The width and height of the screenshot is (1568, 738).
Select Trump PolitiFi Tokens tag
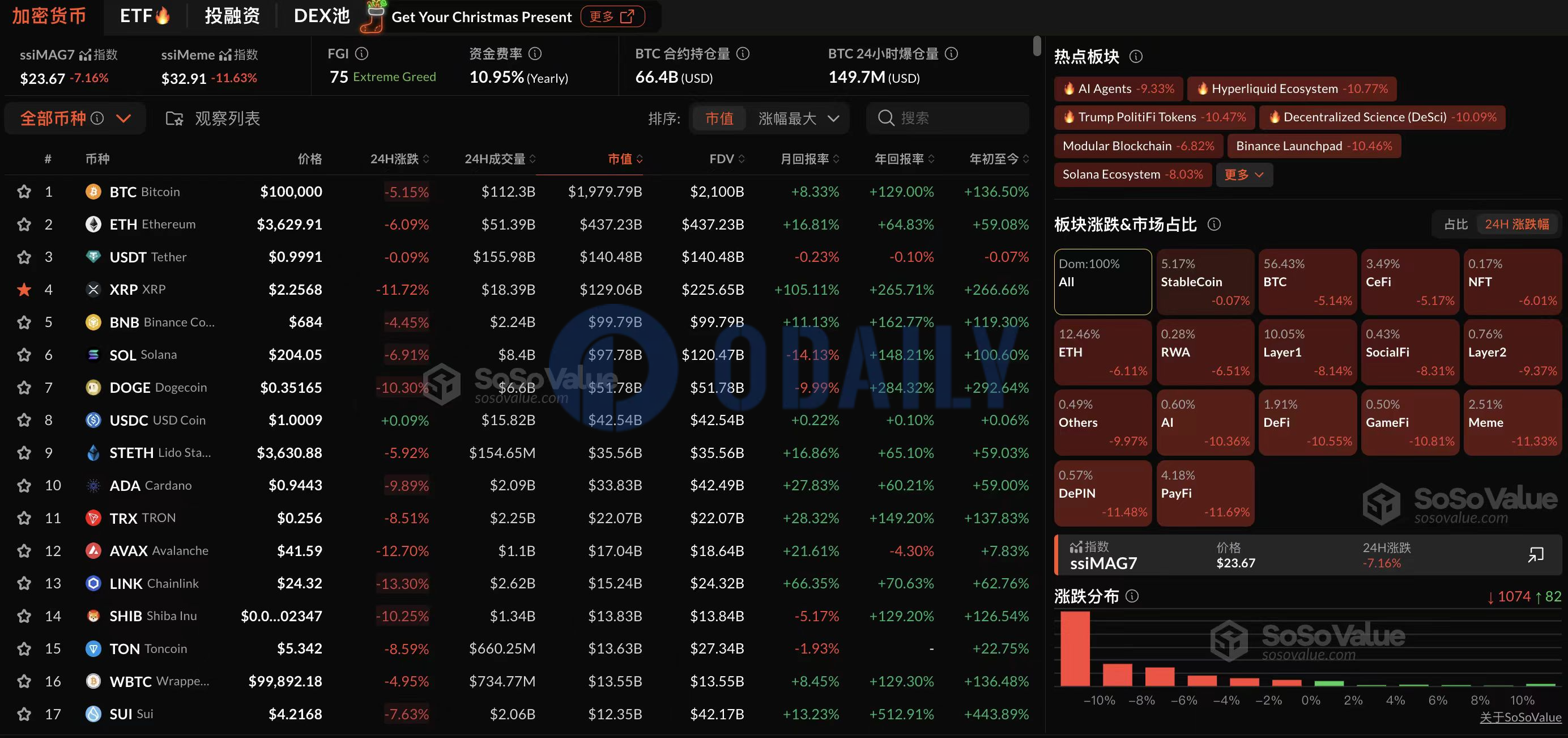point(1153,117)
